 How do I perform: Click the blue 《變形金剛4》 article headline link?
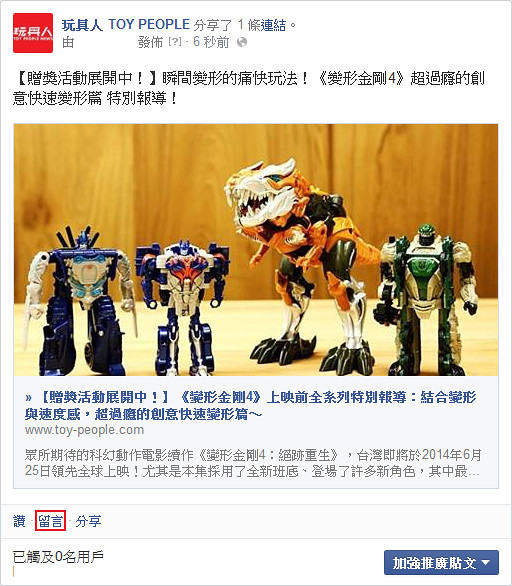251,405
